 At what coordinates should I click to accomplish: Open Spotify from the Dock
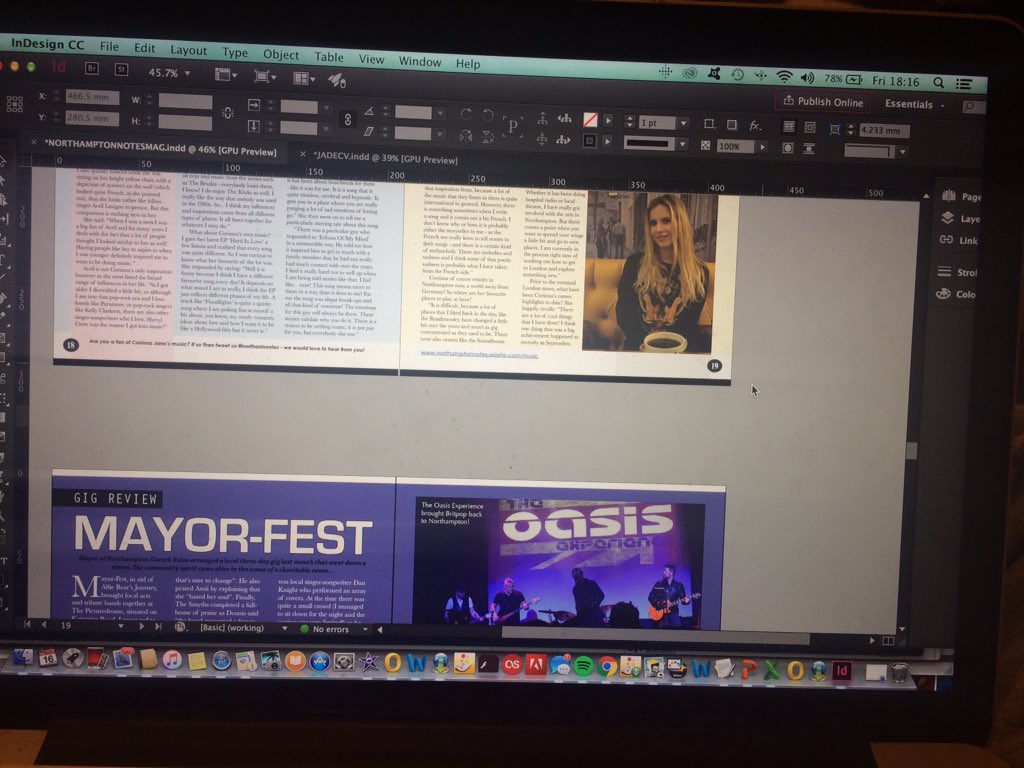(x=583, y=665)
